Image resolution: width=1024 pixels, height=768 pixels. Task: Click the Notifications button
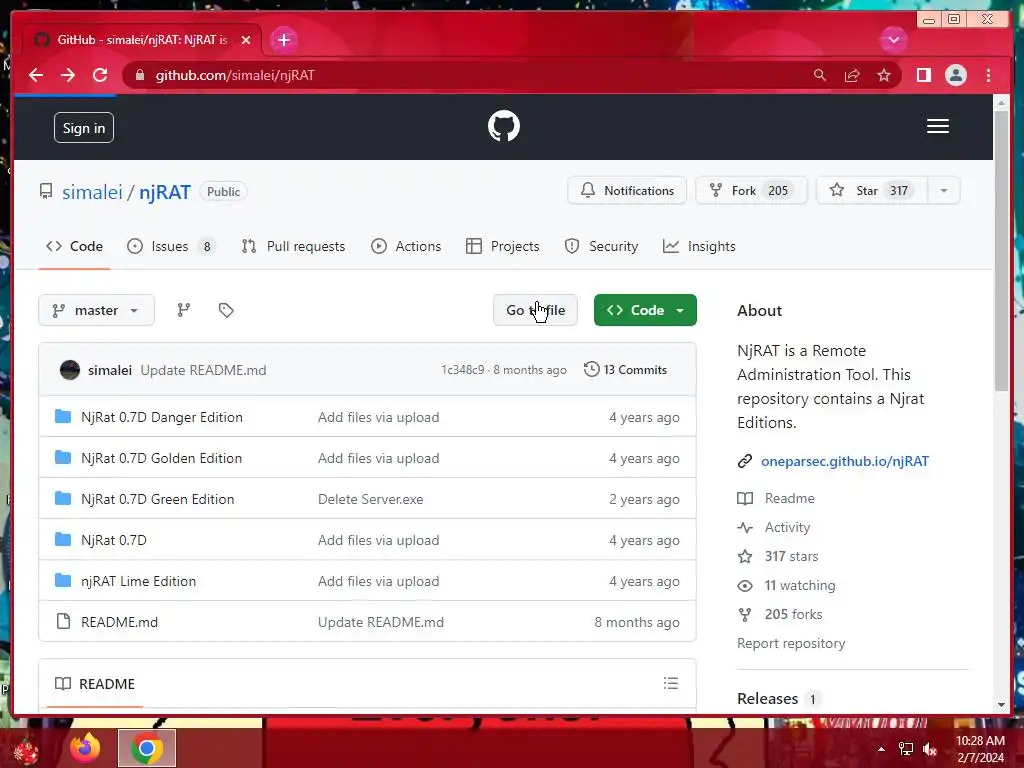tap(627, 191)
